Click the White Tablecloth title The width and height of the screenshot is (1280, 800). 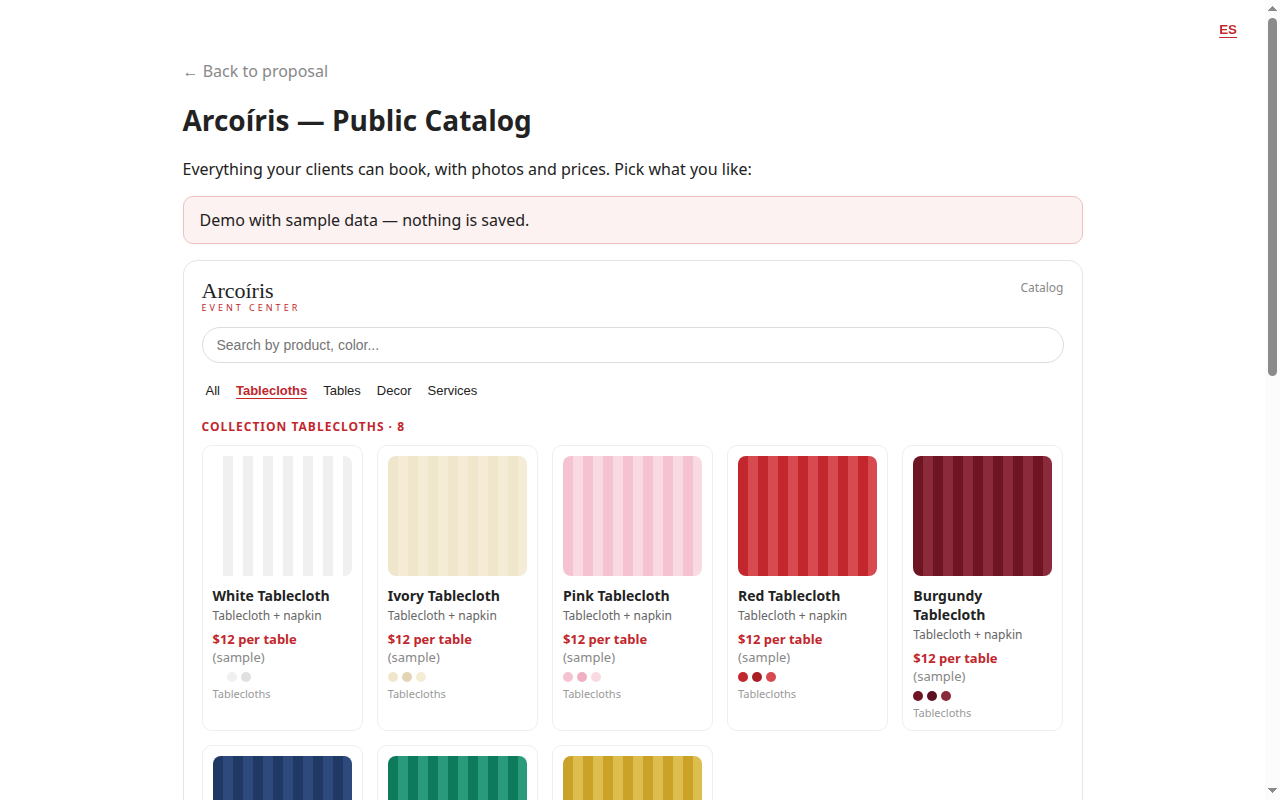point(271,596)
